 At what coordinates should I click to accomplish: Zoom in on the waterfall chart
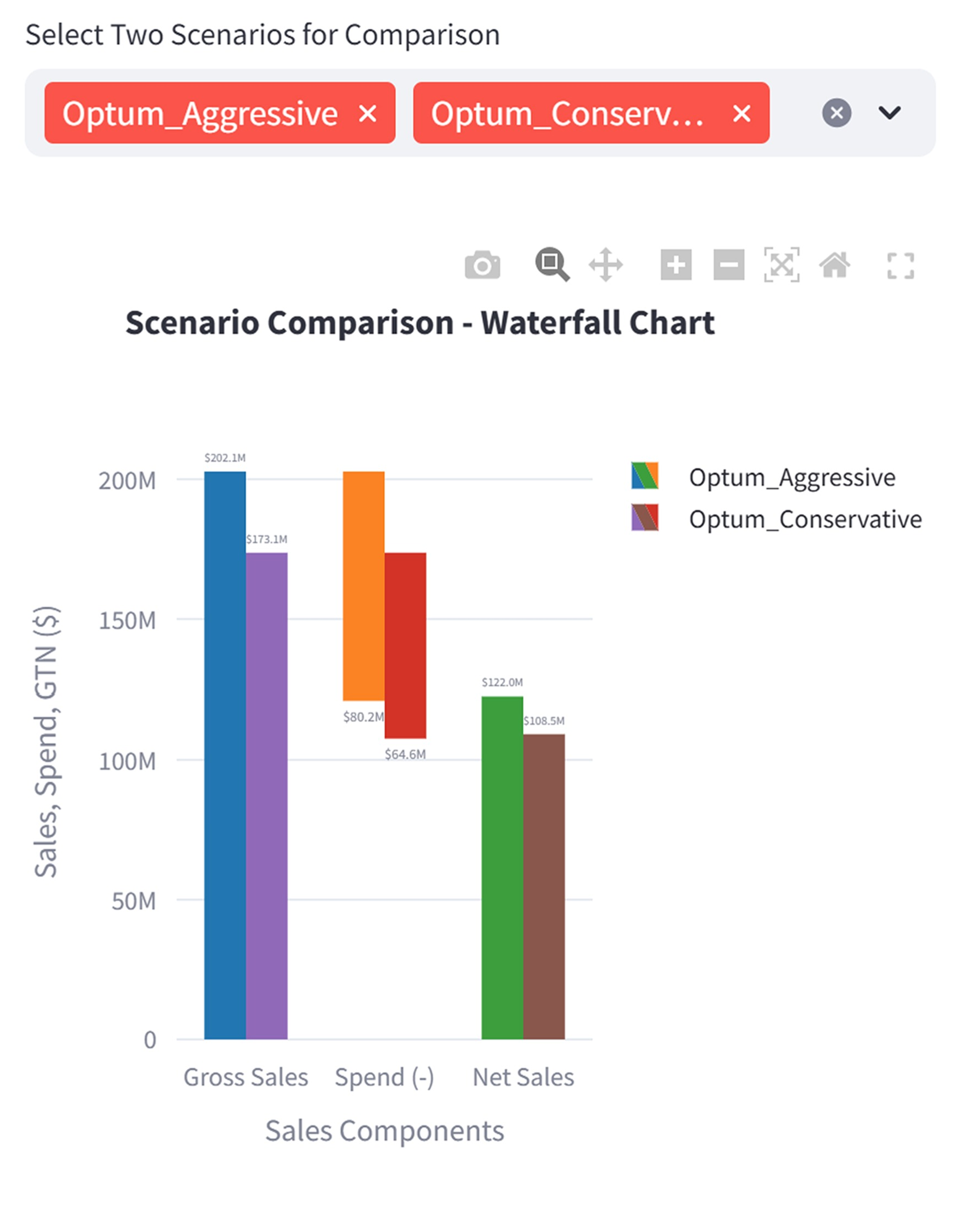click(676, 265)
